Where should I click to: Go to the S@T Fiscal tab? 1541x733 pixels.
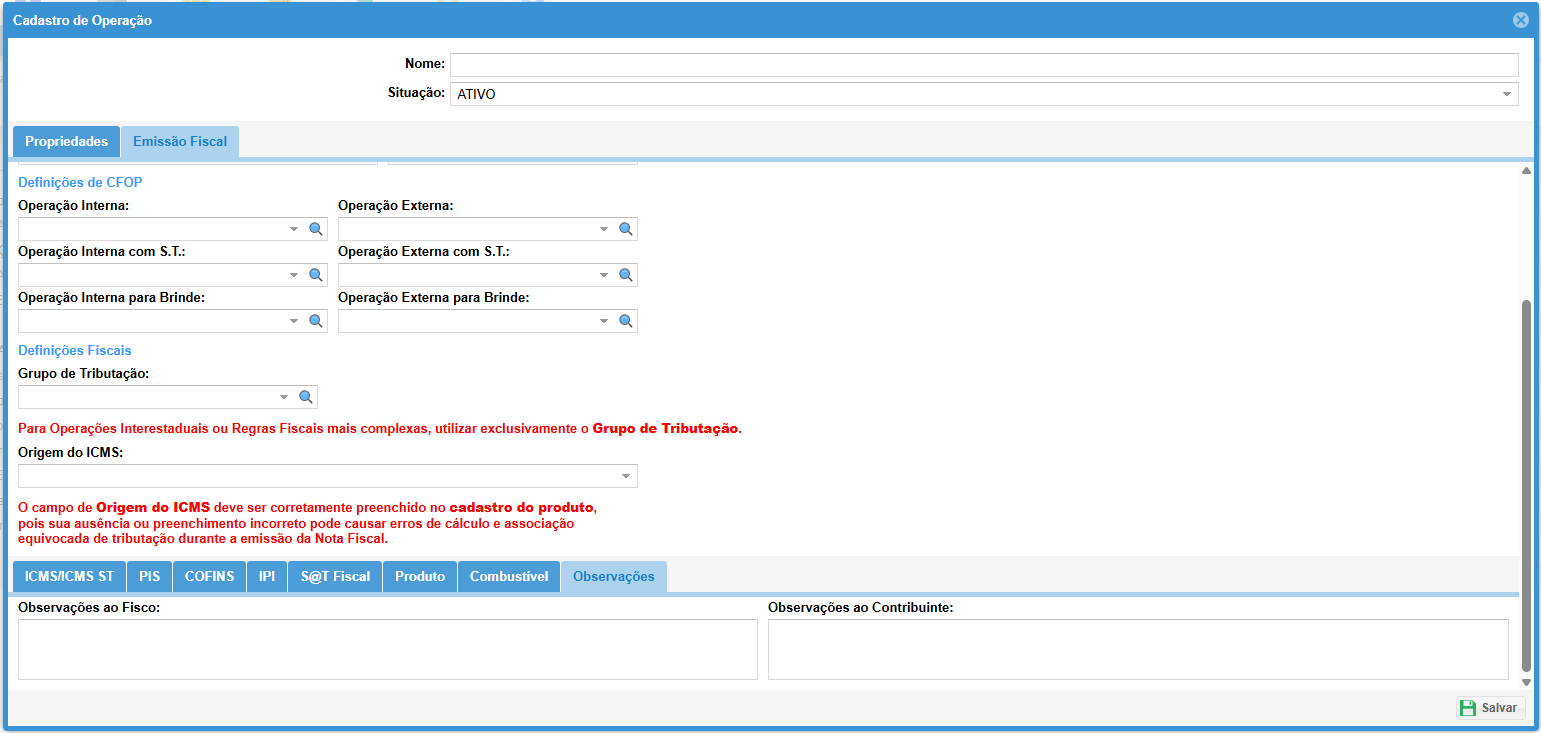click(x=335, y=577)
